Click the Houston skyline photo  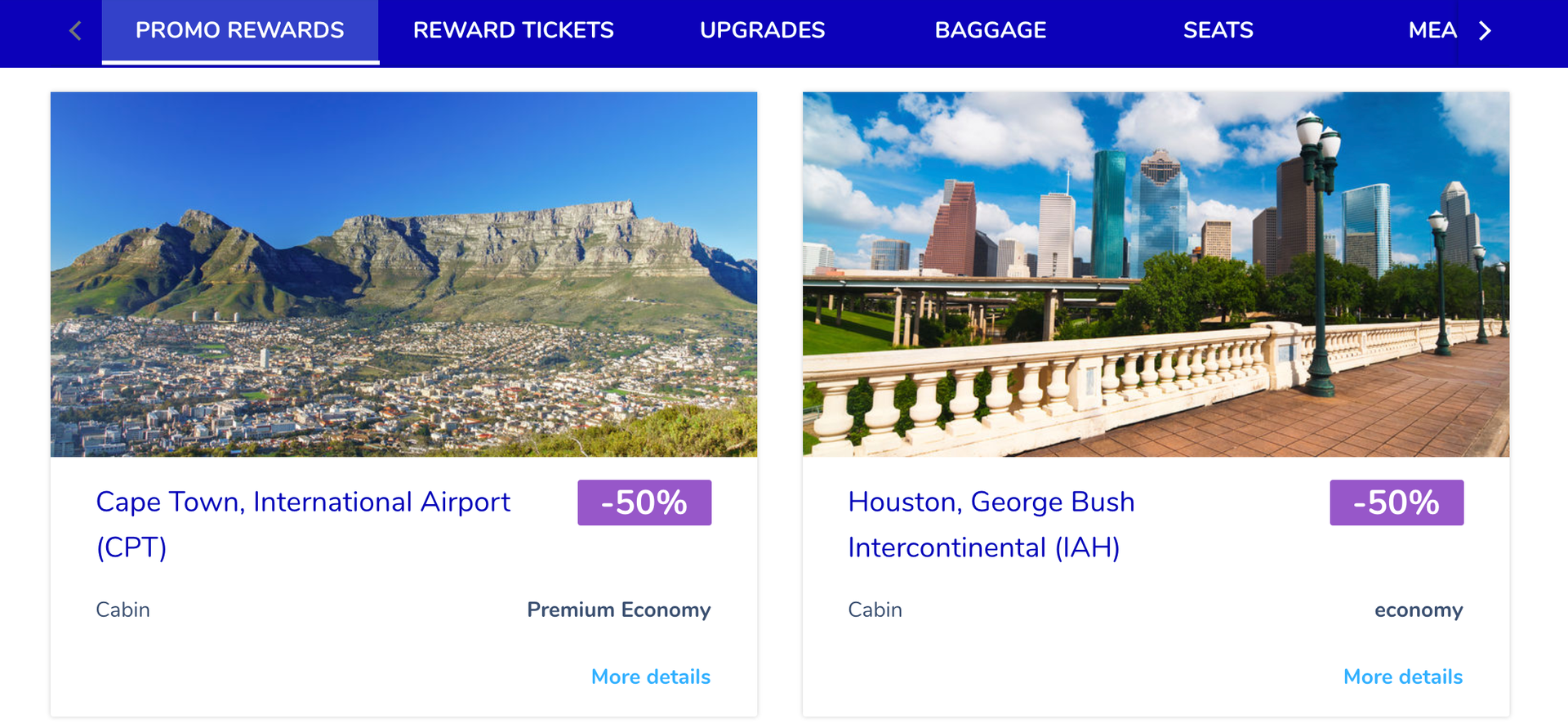(x=1156, y=274)
